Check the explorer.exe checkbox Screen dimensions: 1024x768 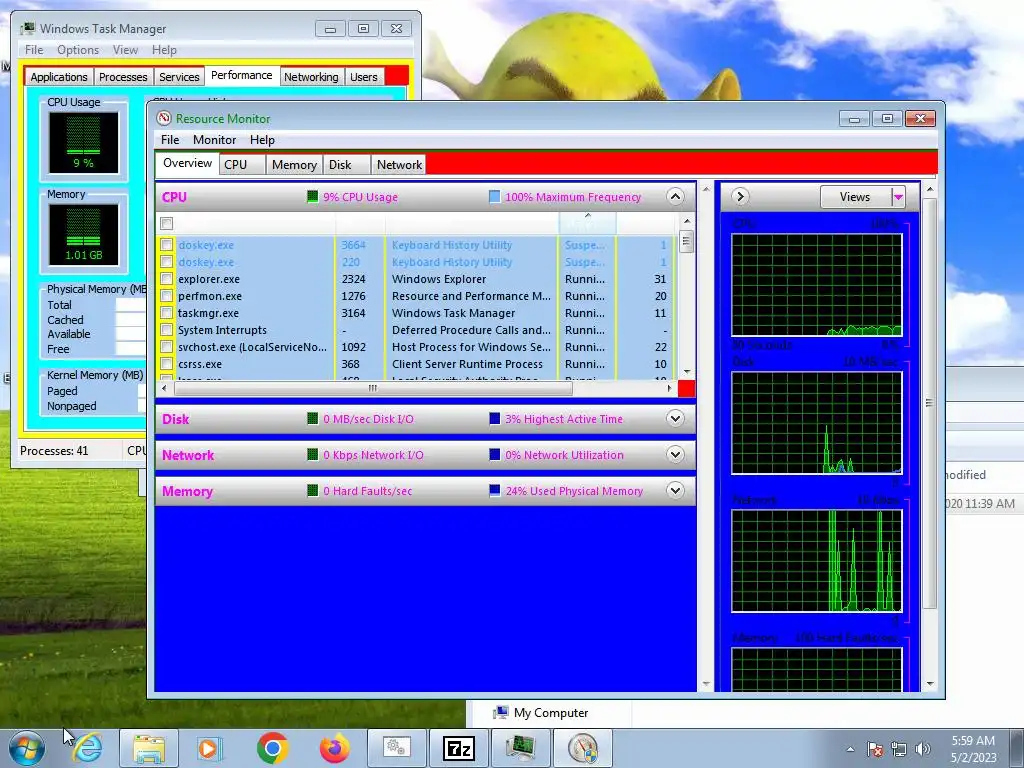pyautogui.click(x=167, y=279)
